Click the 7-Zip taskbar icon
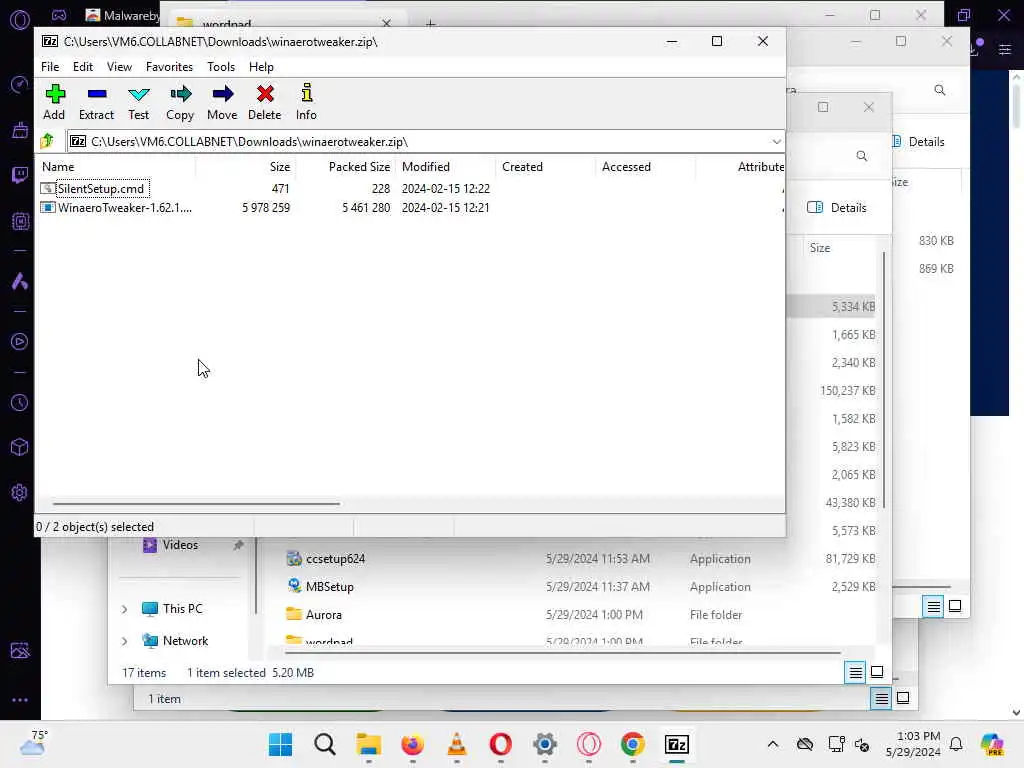 click(x=677, y=744)
